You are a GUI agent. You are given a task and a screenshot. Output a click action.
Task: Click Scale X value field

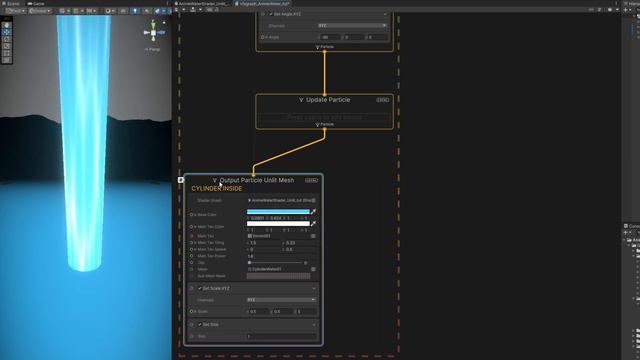pyautogui.click(x=259, y=311)
